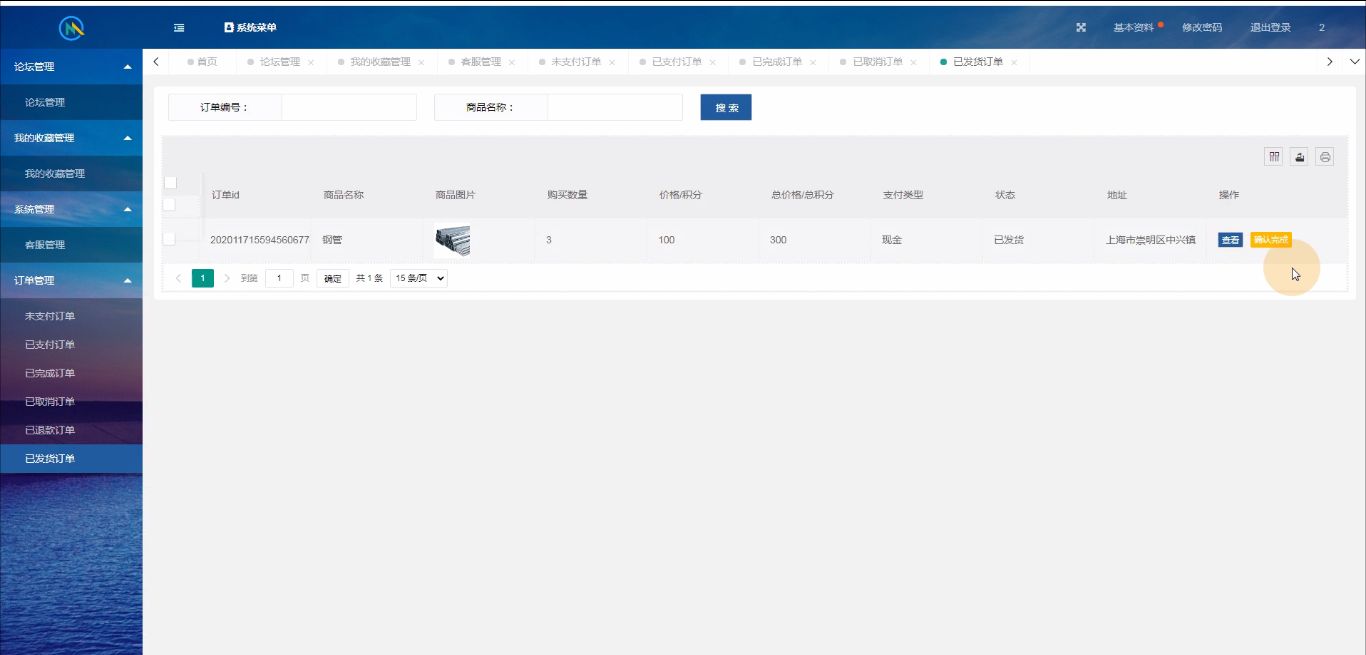Close the 未支付订单 tab

coord(612,62)
